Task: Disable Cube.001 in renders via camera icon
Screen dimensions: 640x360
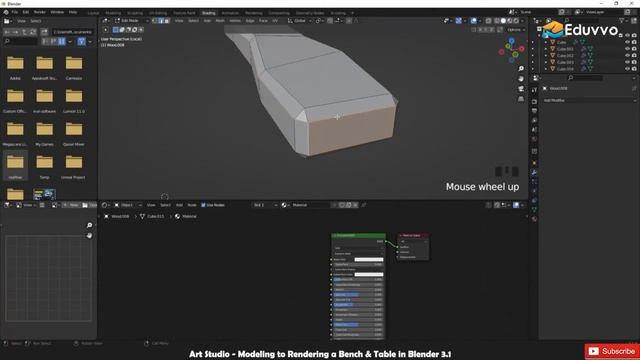Action: (x=634, y=49)
